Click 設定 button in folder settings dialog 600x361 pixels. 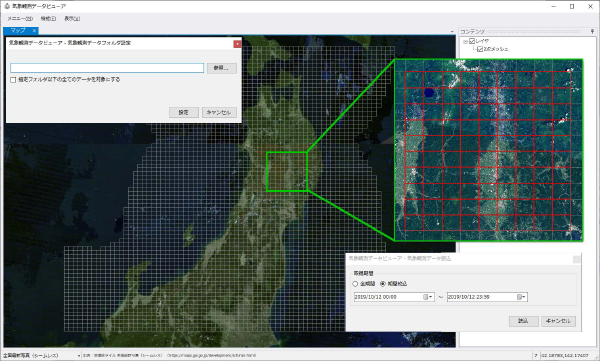[184, 112]
